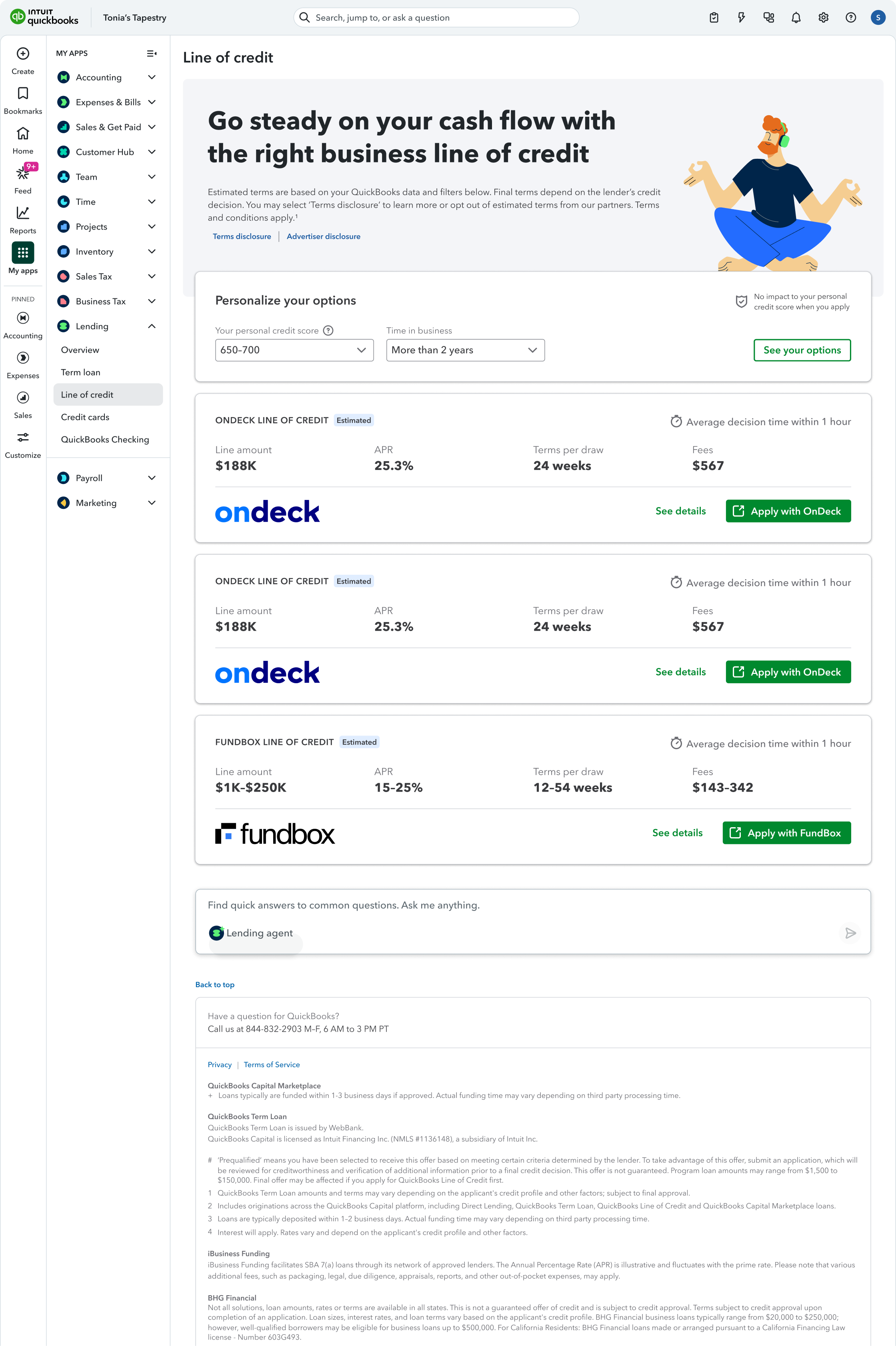Viewport: 896px width, 1346px height.
Task: Open the personal credit score dropdown
Action: click(x=294, y=350)
